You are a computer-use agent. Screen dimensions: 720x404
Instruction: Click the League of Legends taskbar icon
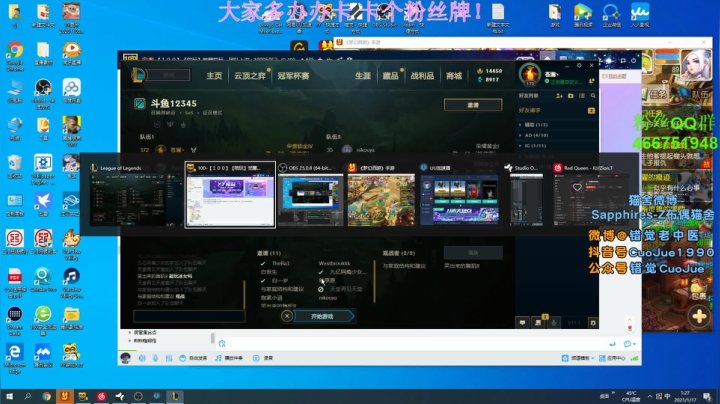175,396
